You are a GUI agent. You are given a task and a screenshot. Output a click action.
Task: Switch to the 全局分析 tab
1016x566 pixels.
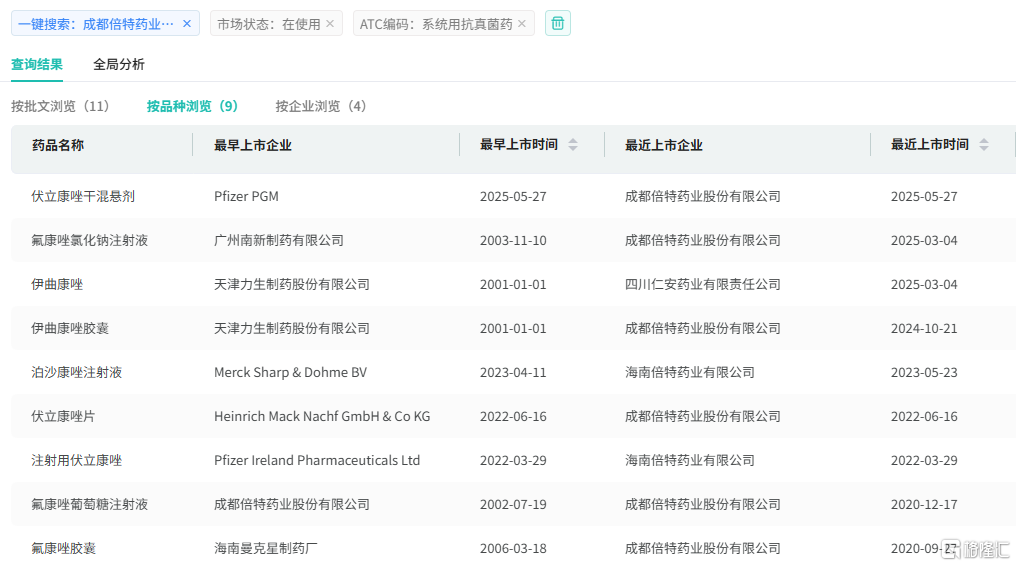pos(119,64)
